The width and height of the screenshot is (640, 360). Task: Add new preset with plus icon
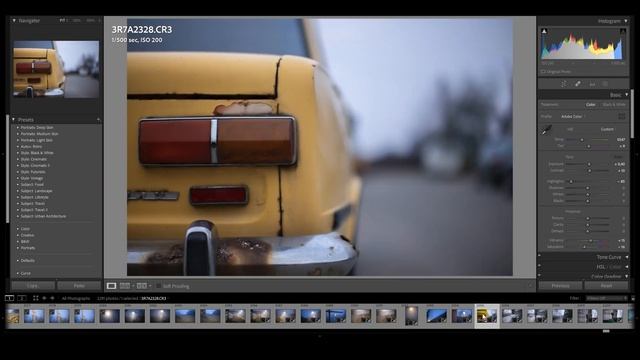point(98,120)
